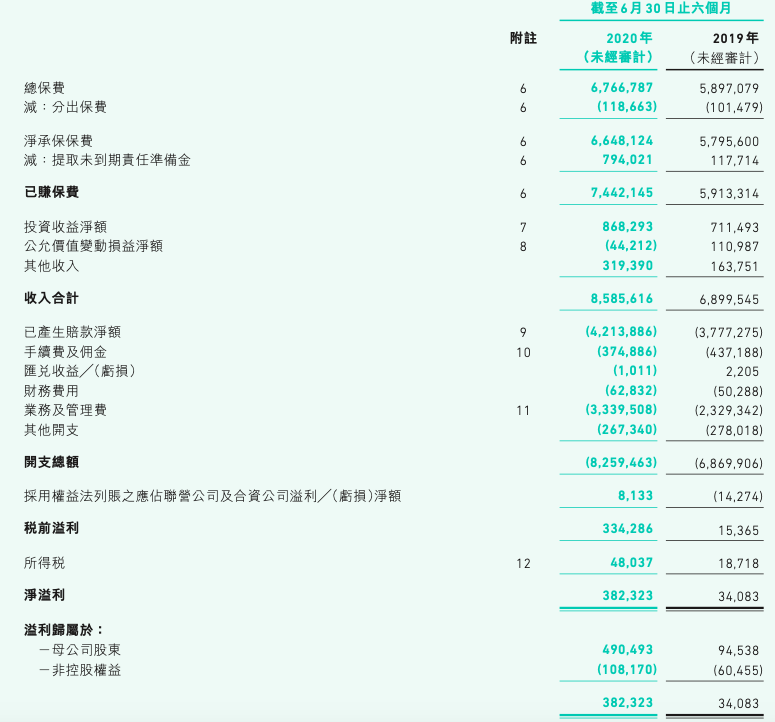Open note 7 beside 投資收益淨額
Viewport: 775px width, 722px height.
coord(523,227)
